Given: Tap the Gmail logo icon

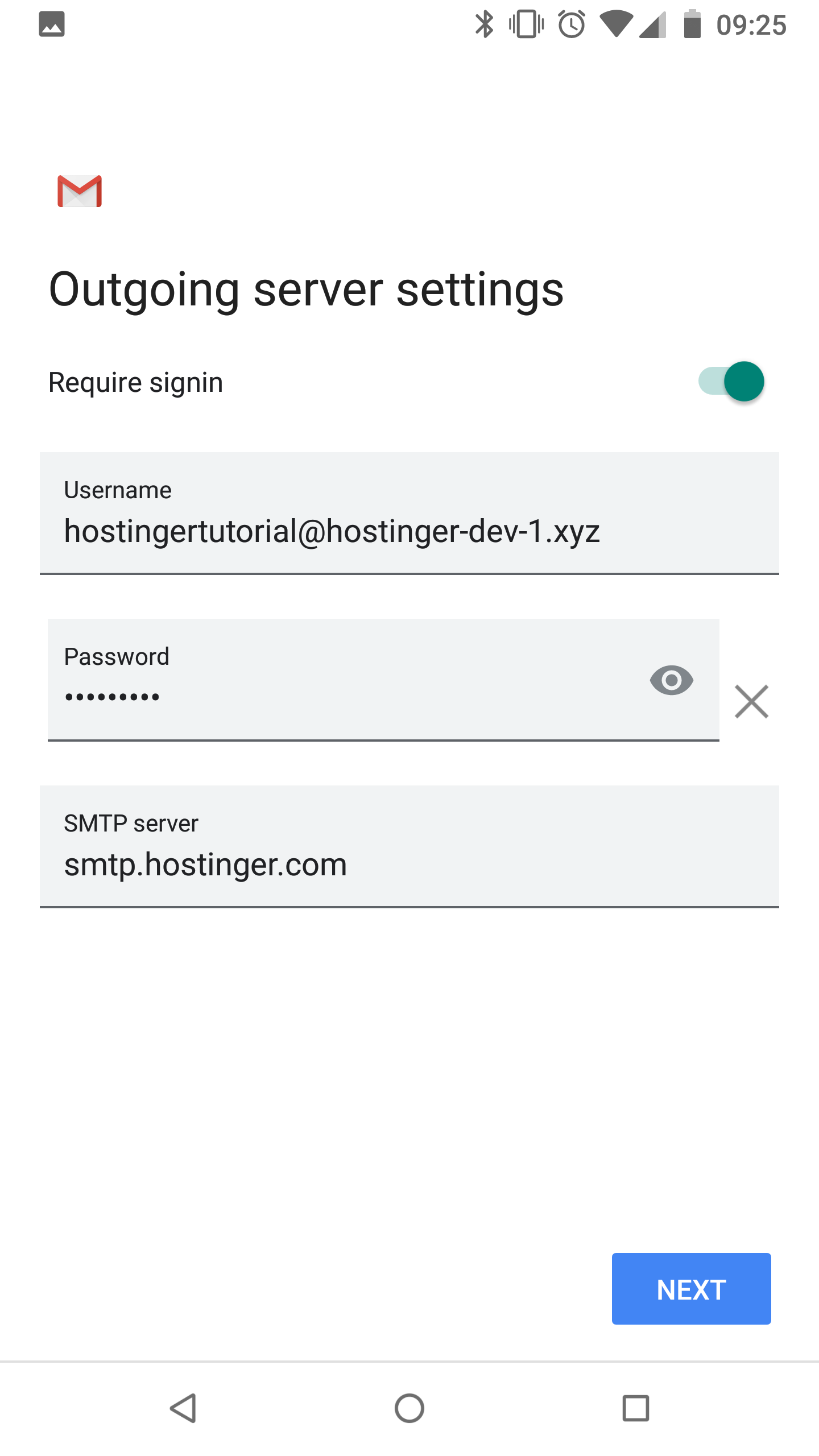Looking at the screenshot, I should 80,191.
